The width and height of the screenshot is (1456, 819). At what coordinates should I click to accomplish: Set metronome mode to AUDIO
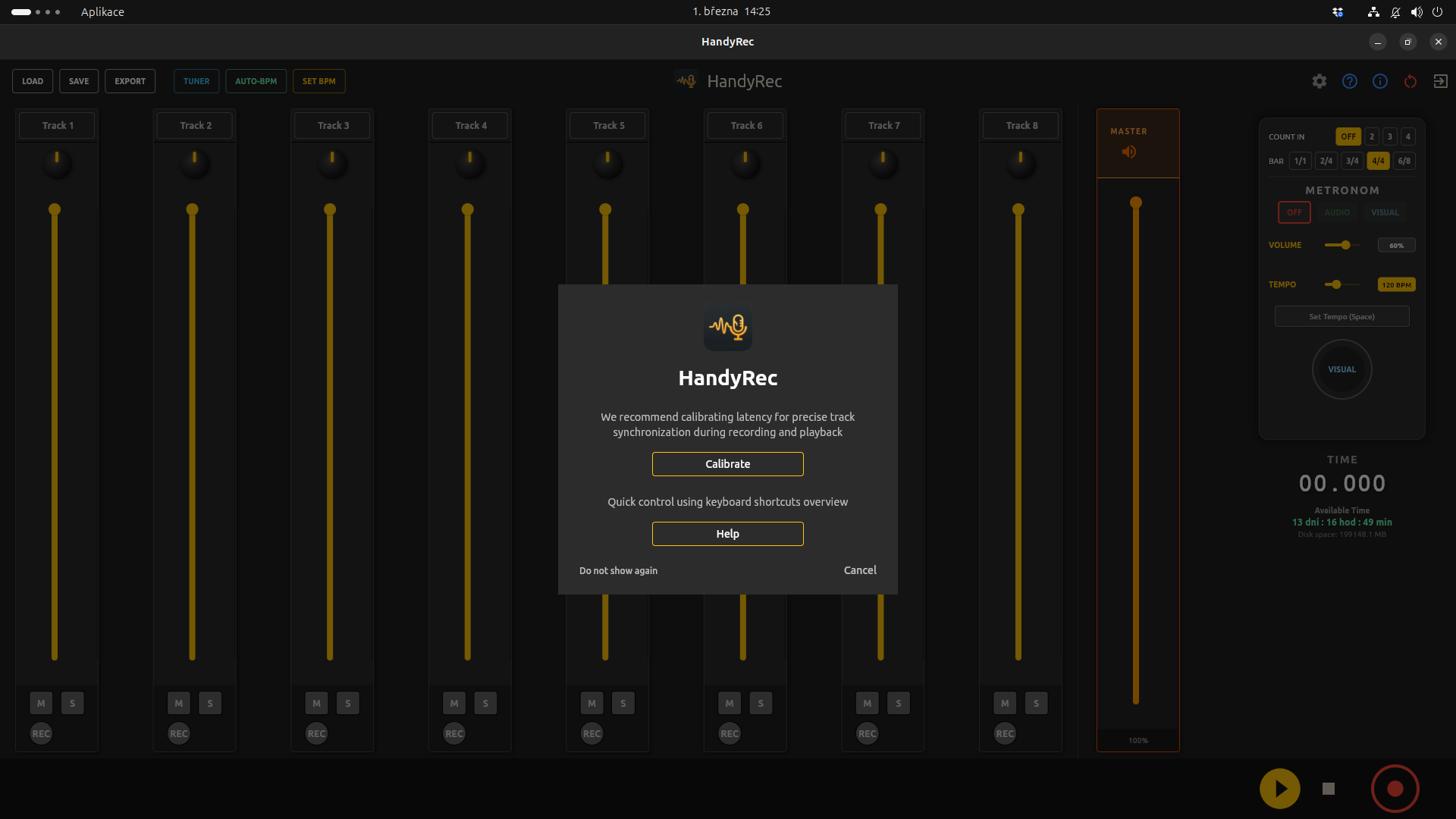(1337, 212)
